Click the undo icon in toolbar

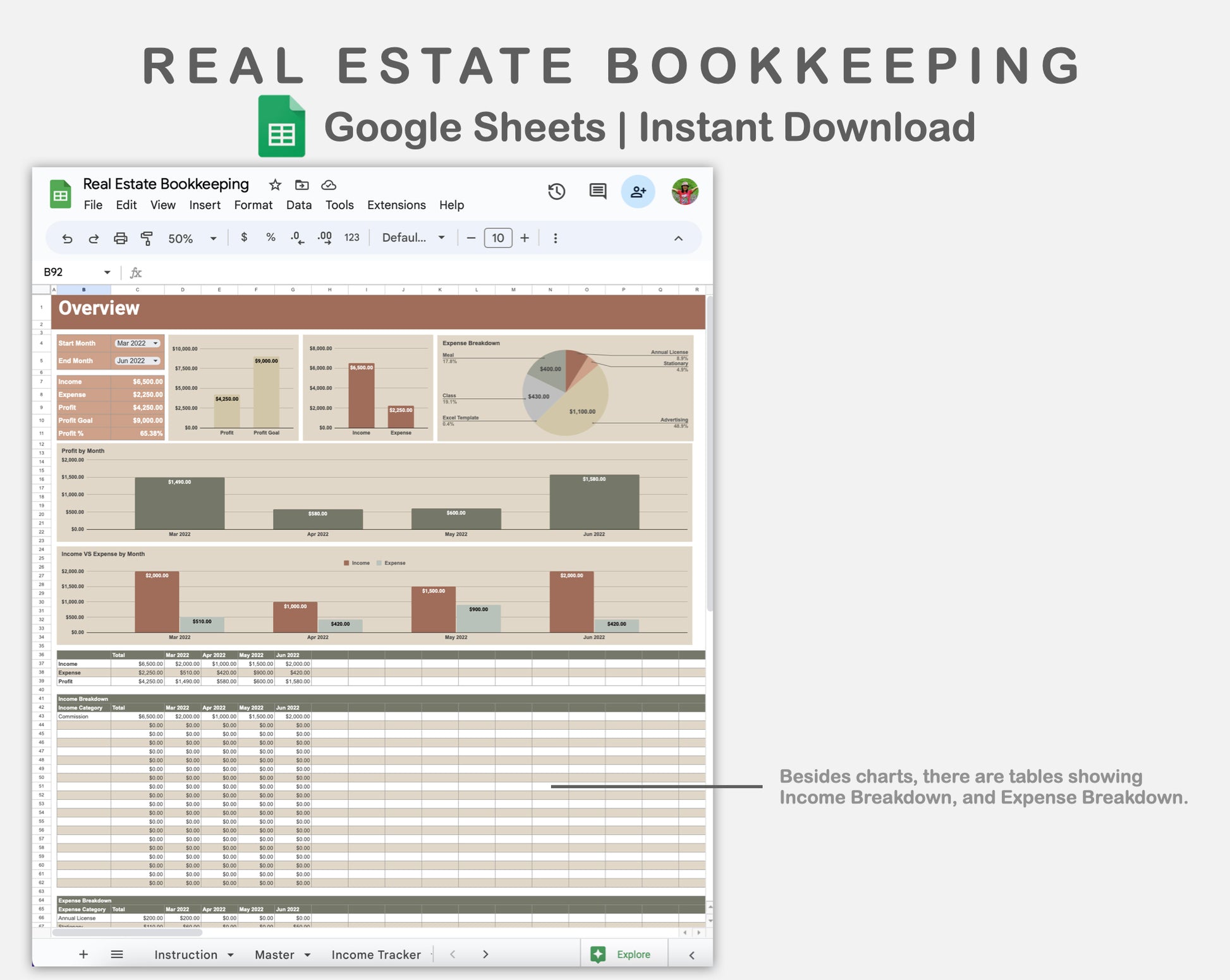(x=67, y=238)
